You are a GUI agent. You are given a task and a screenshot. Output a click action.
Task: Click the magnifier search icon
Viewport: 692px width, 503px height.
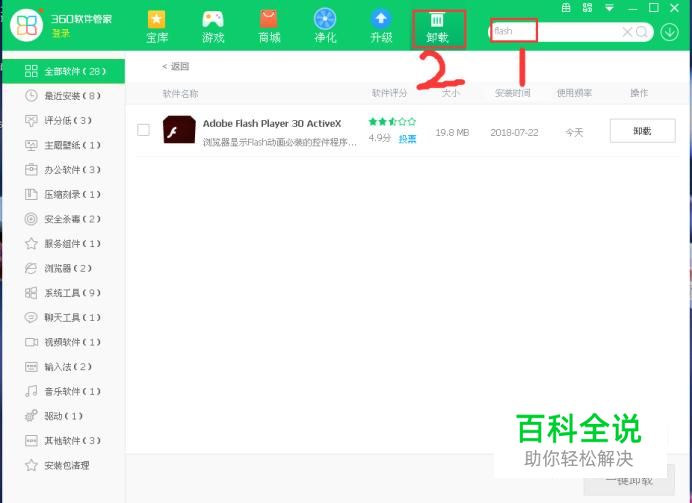tap(642, 31)
